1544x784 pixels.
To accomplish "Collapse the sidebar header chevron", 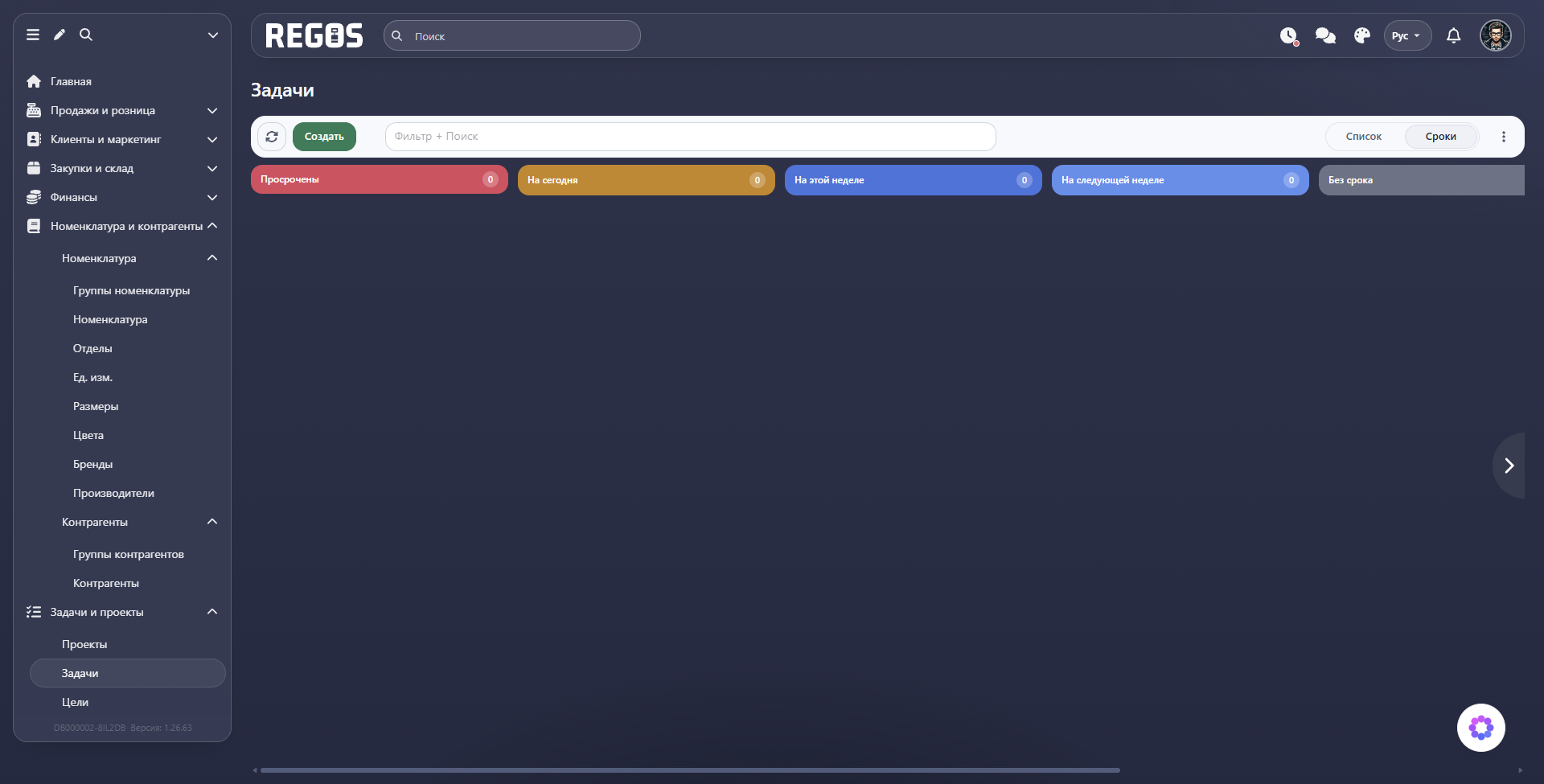I will 213,35.
